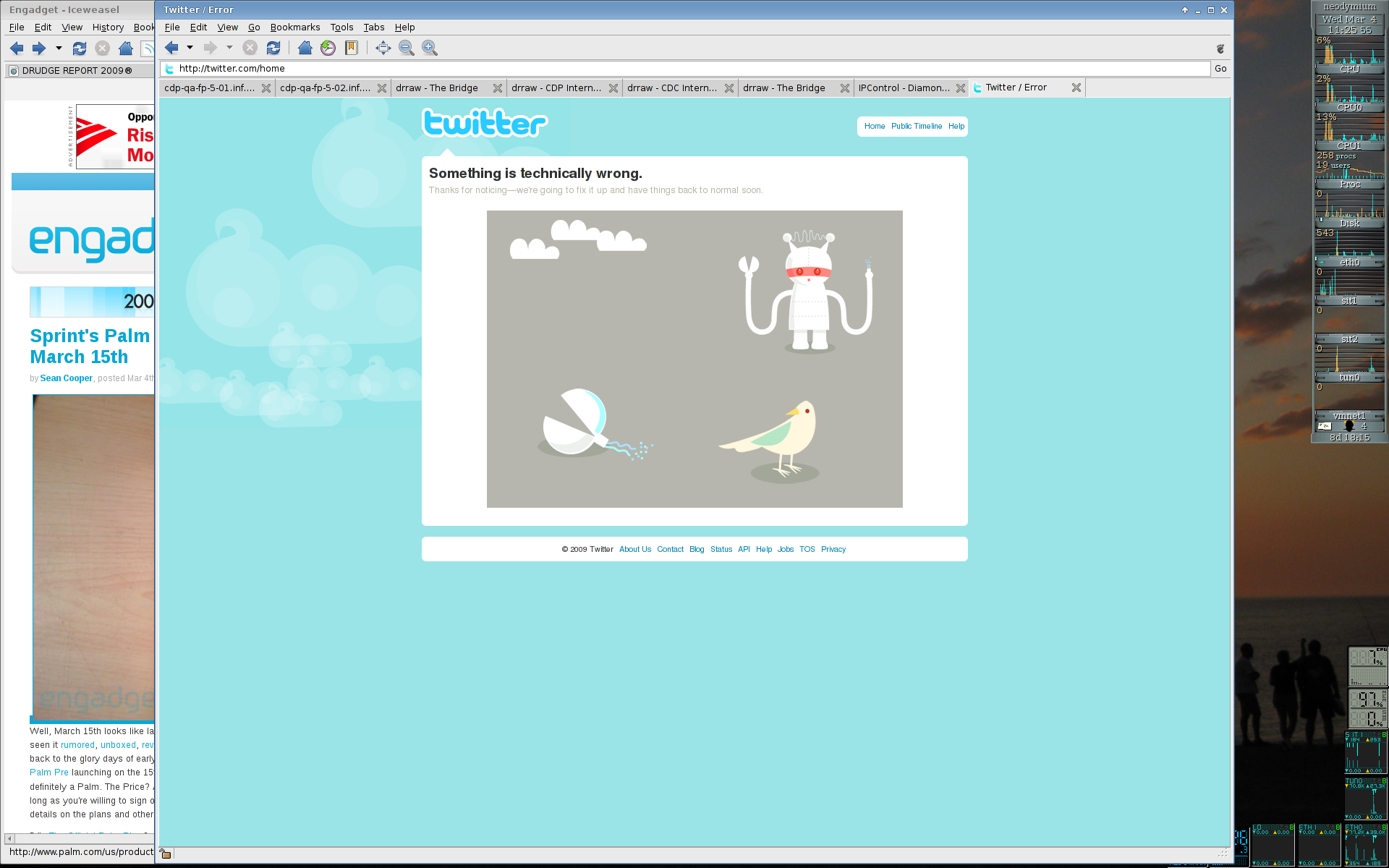Open the bookmarks icon in toolbar

point(351,48)
